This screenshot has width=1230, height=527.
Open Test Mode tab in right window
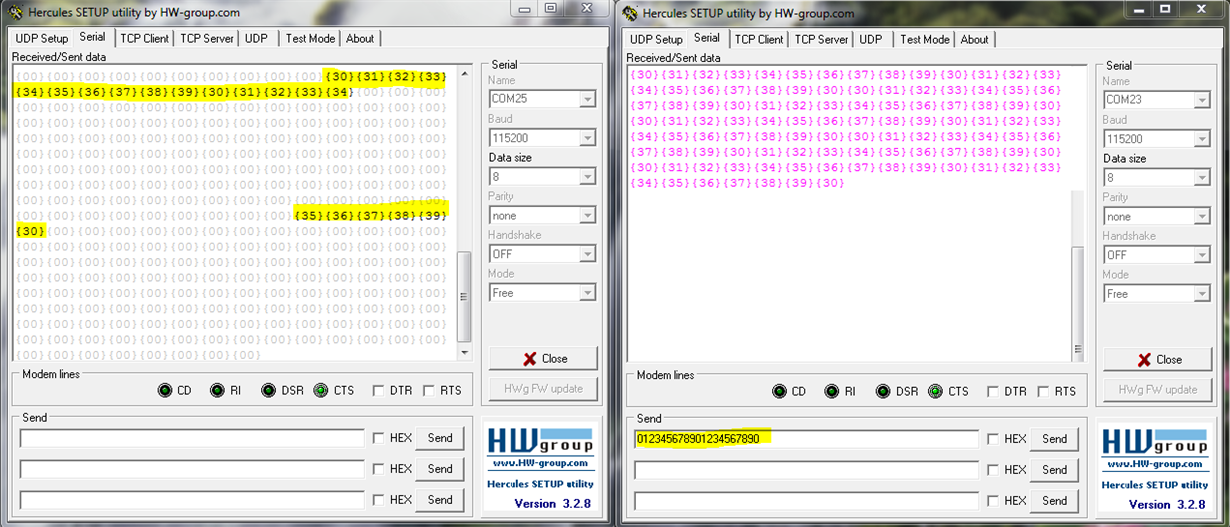[x=924, y=40]
